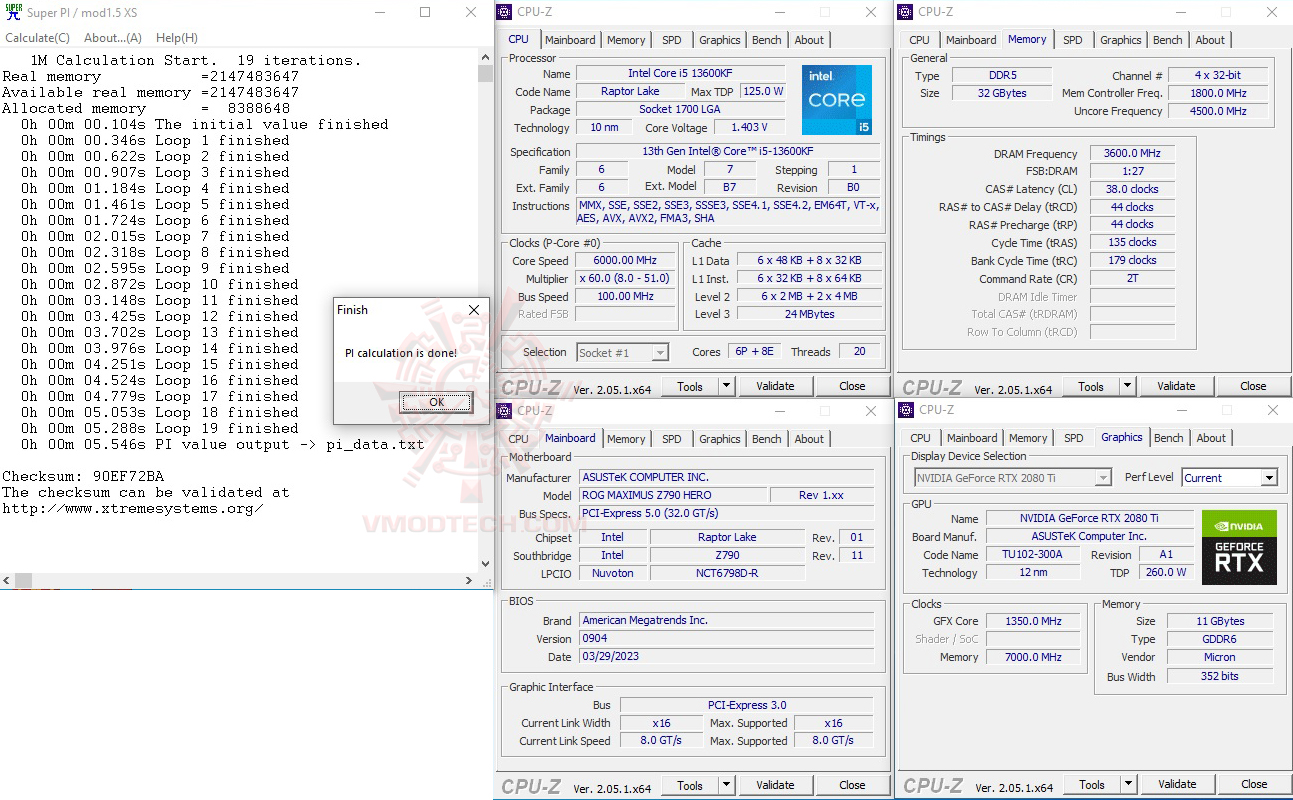Click CPU-Z icon in Graphics window title bar
Viewport: 1293px width, 800px height.
point(905,410)
